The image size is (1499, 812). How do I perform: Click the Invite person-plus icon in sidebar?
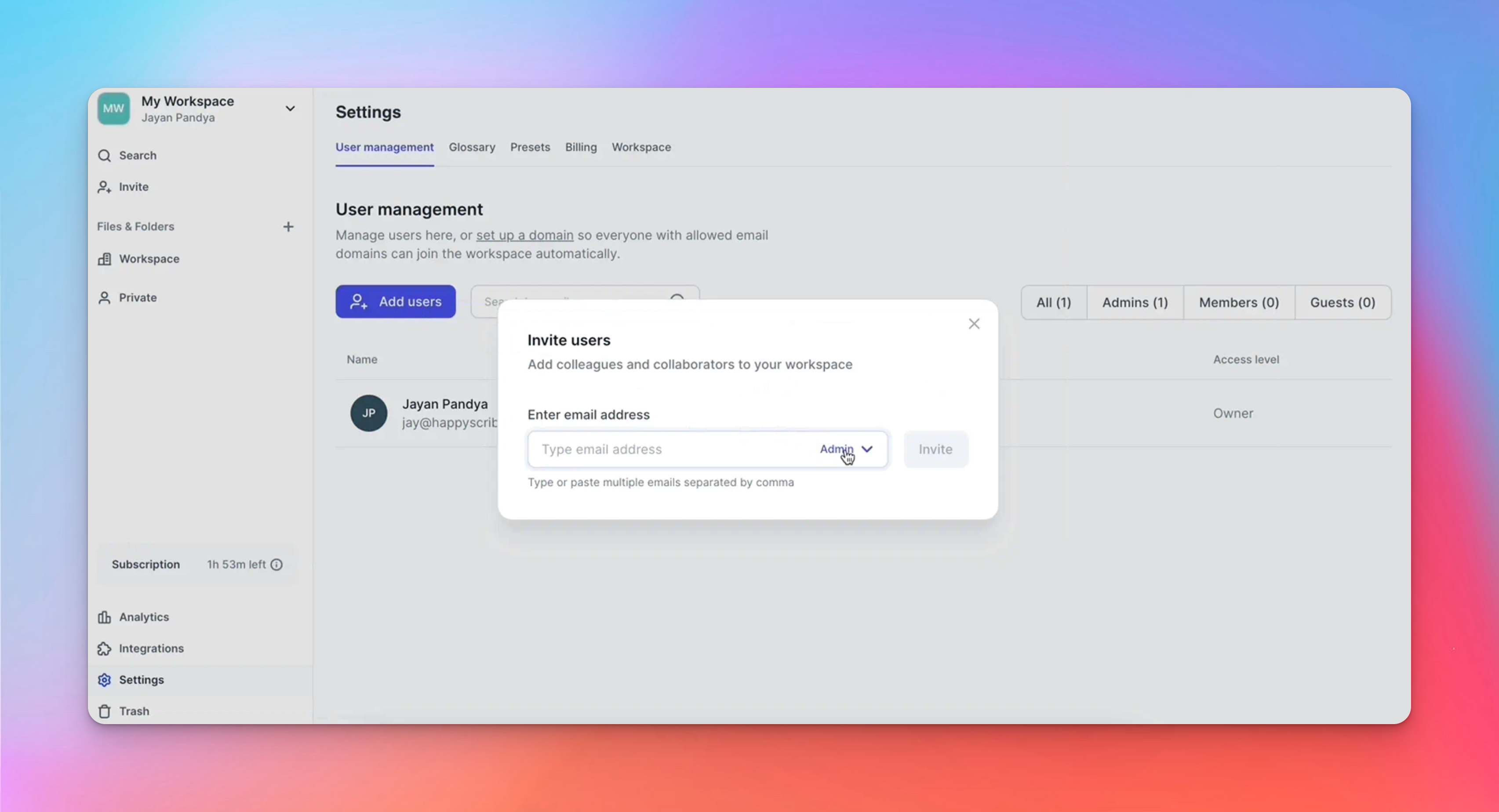[x=104, y=187]
